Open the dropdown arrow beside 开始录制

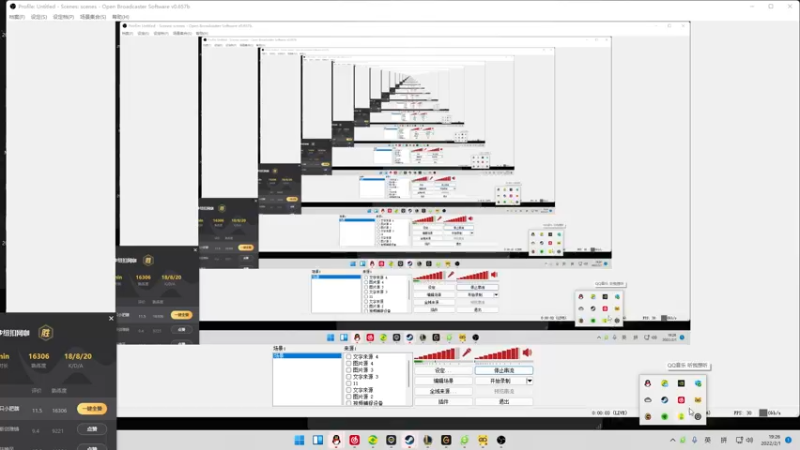pyautogui.click(x=530, y=381)
